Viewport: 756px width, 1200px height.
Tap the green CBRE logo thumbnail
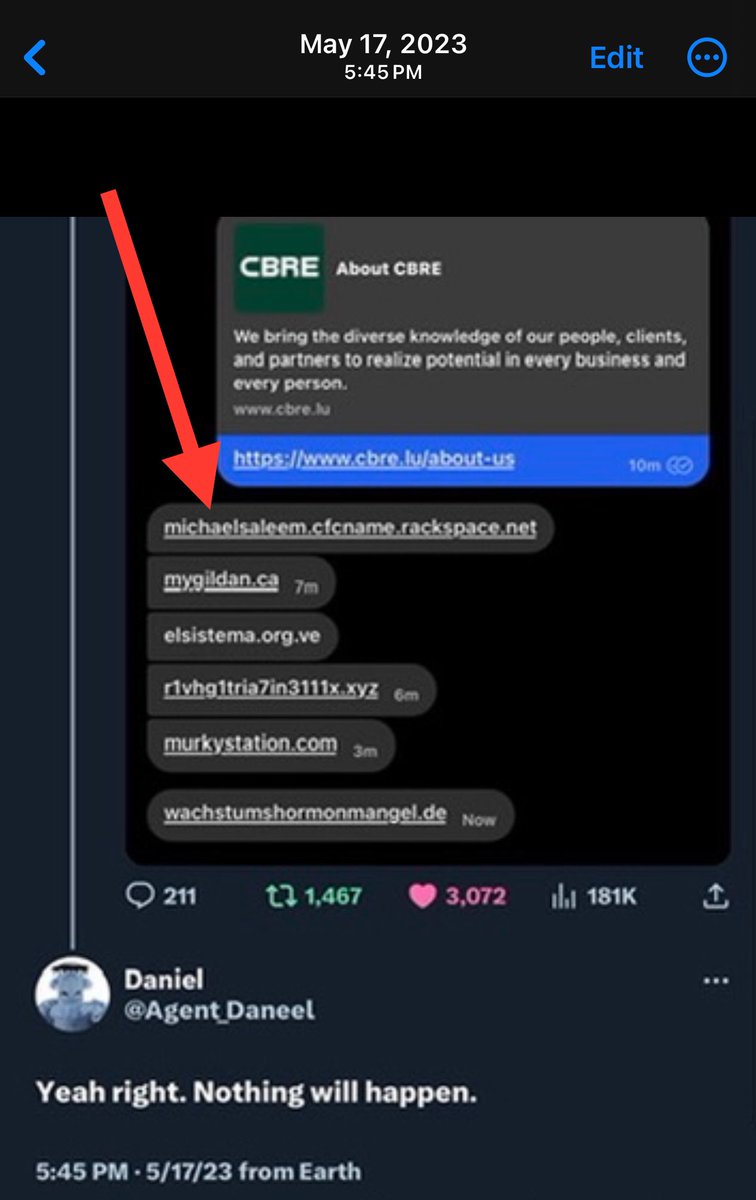[x=279, y=266]
